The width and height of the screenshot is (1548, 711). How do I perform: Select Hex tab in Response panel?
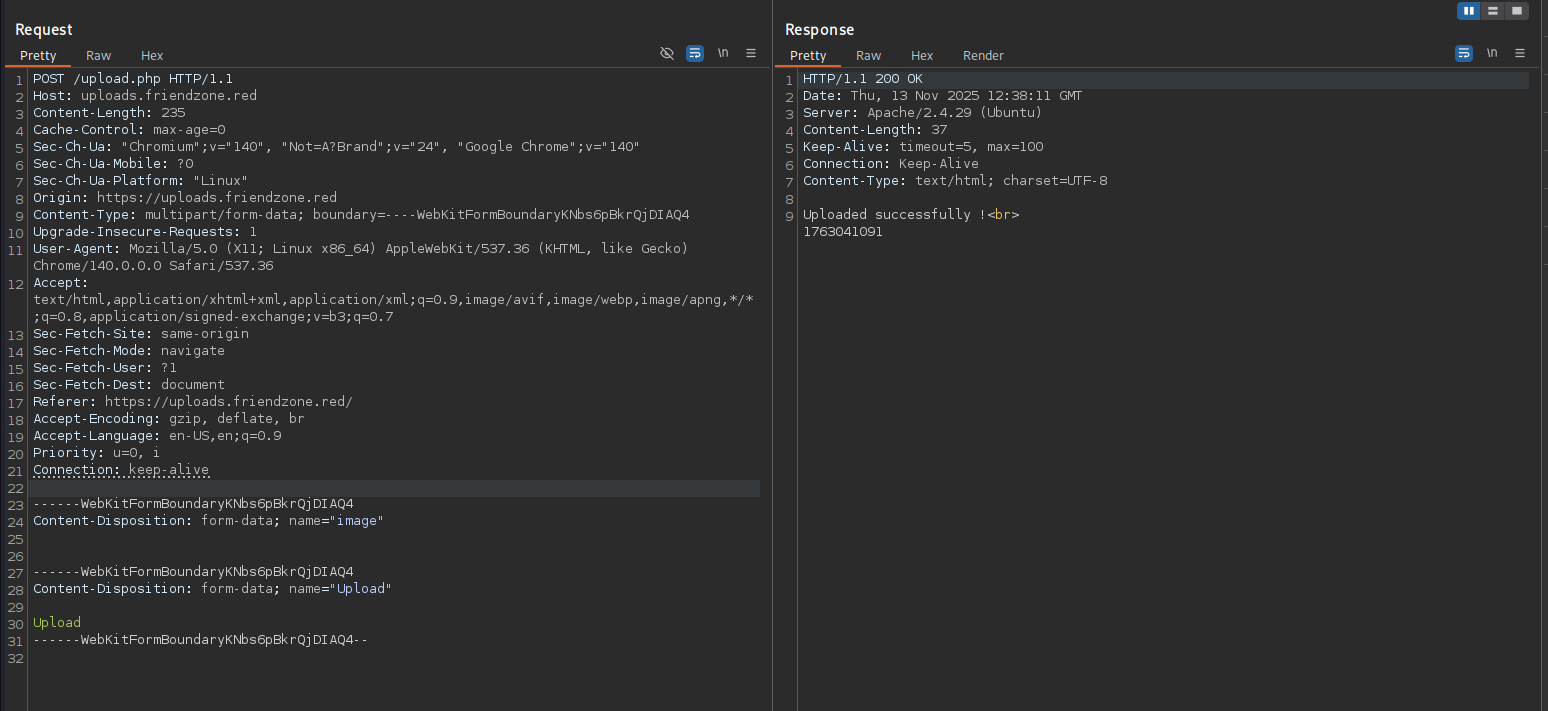[x=922, y=56]
